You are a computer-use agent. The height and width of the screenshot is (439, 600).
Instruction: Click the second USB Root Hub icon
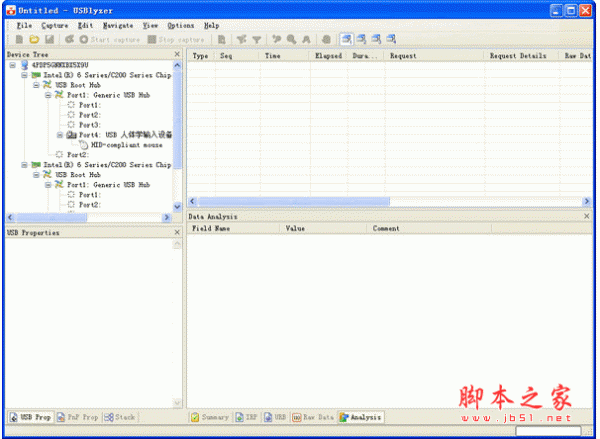pos(47,175)
